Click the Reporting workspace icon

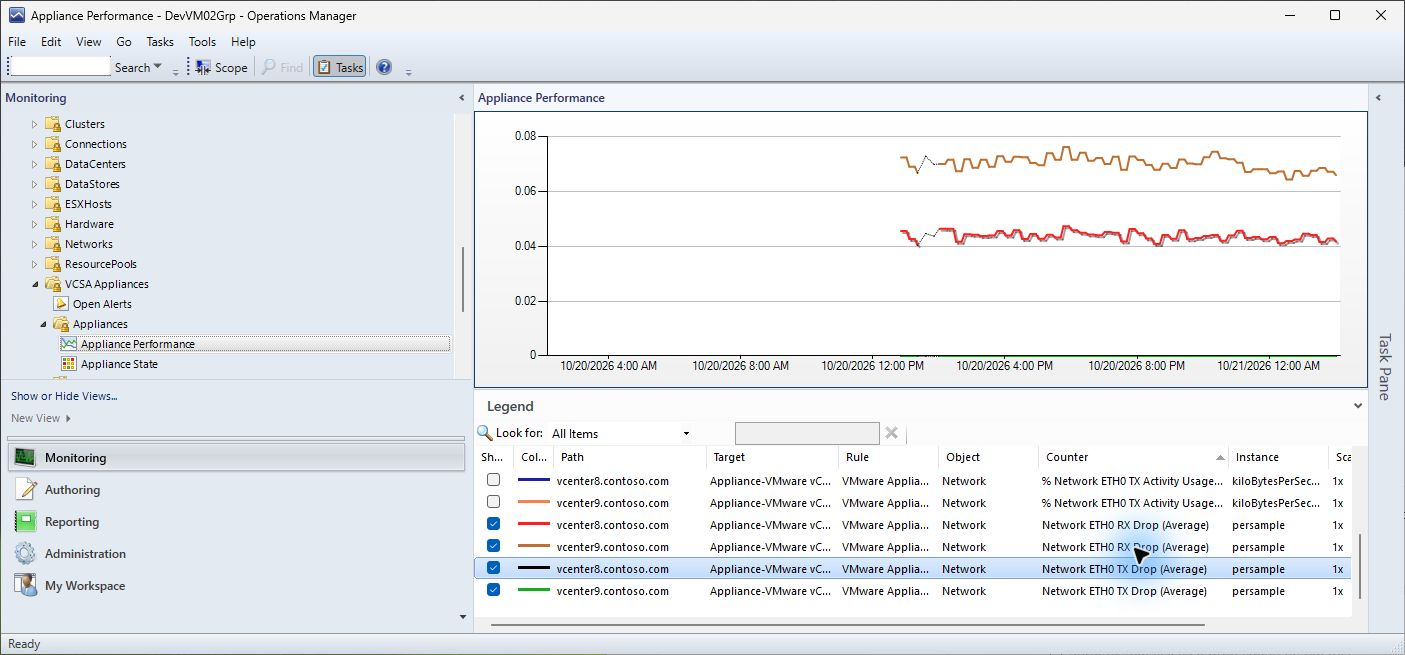(26, 521)
